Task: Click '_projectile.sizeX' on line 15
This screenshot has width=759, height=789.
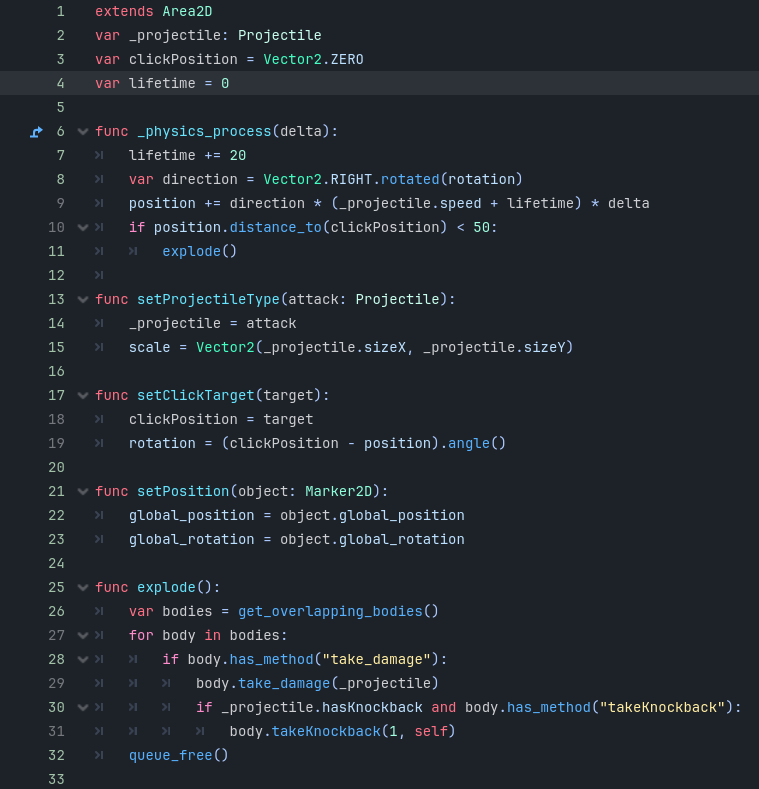Action: click(x=334, y=347)
